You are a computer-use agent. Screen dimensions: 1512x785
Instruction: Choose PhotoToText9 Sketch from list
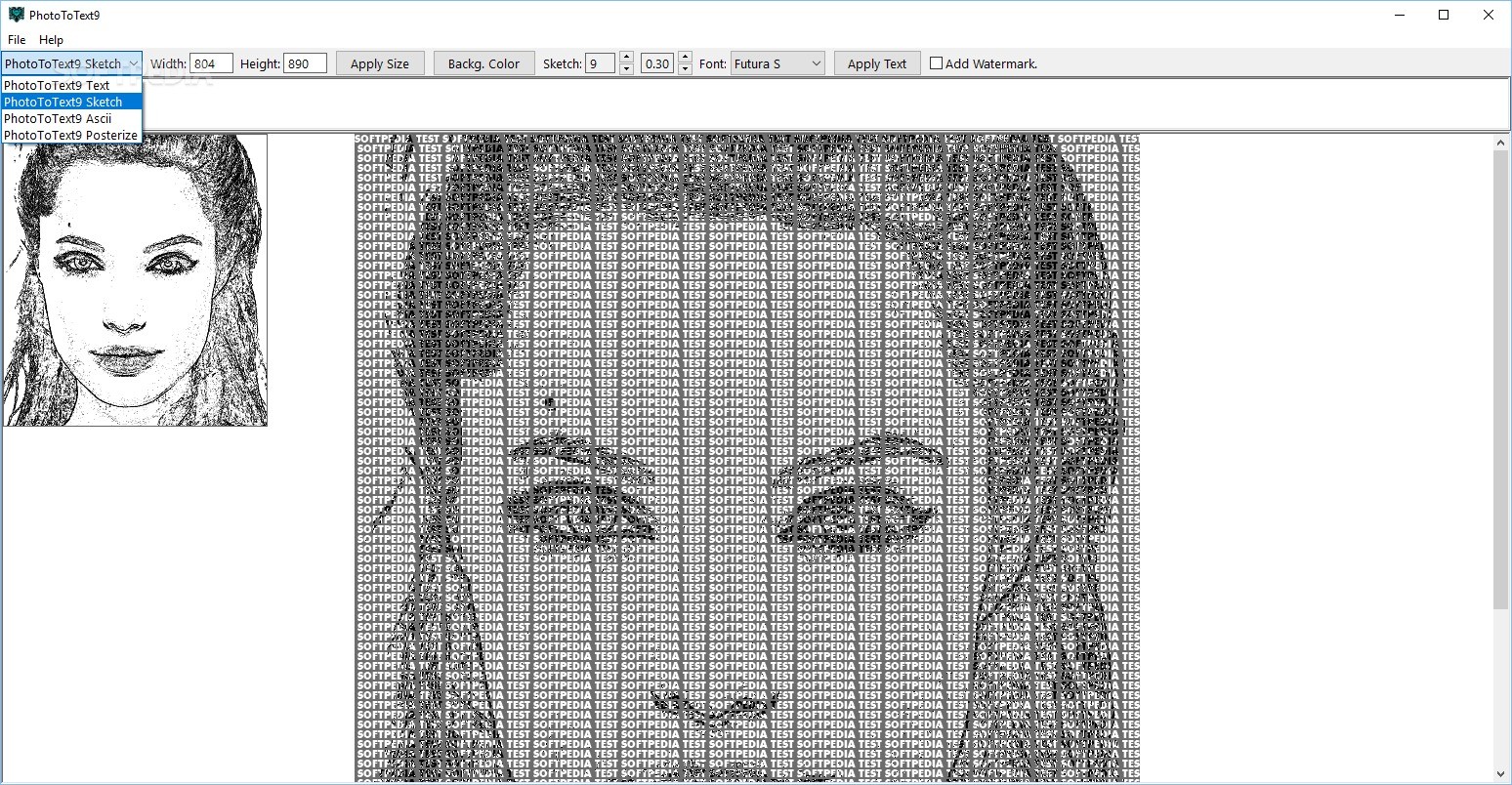pos(71,102)
